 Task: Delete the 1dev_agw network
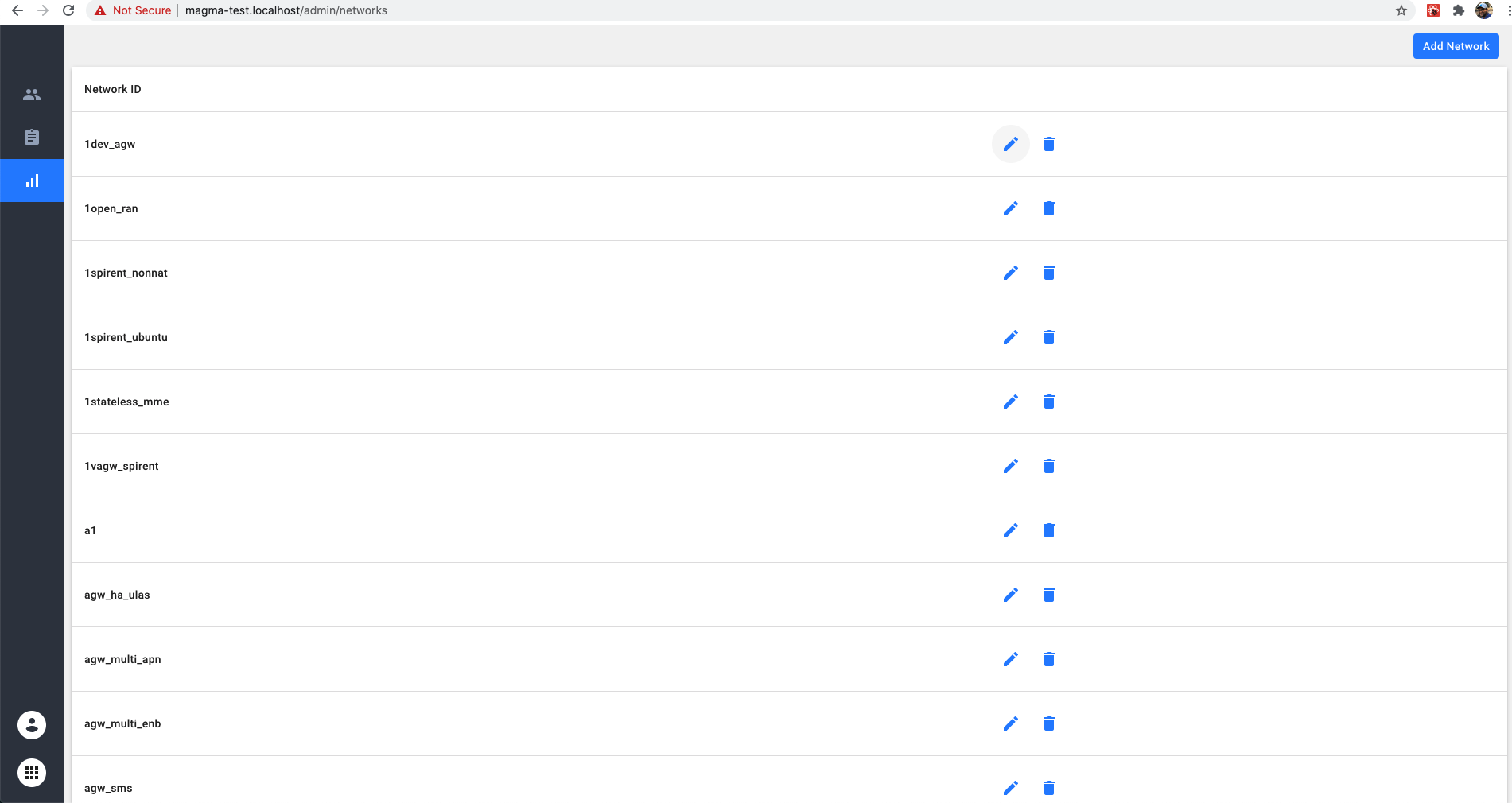pos(1049,144)
